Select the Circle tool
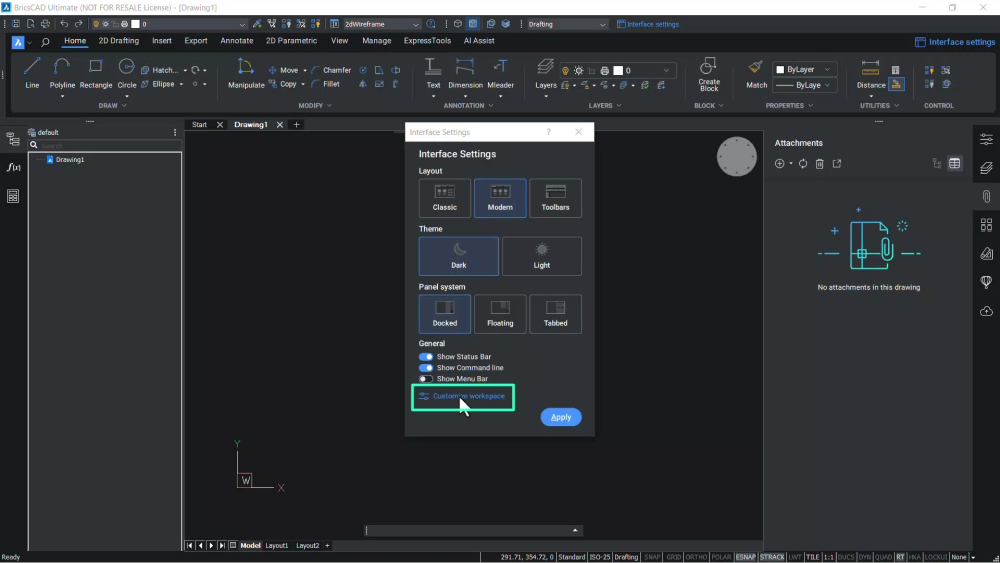The height and width of the screenshot is (563, 1000). click(x=126, y=73)
